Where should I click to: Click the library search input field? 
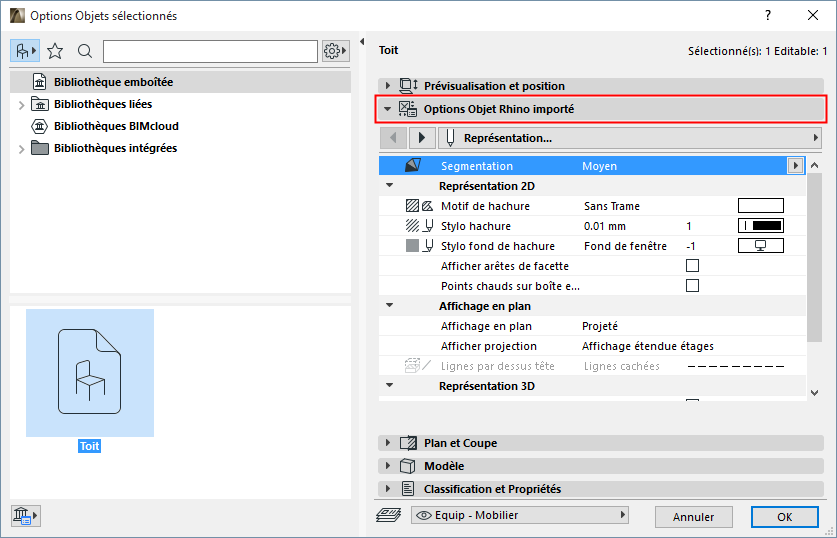coord(210,51)
